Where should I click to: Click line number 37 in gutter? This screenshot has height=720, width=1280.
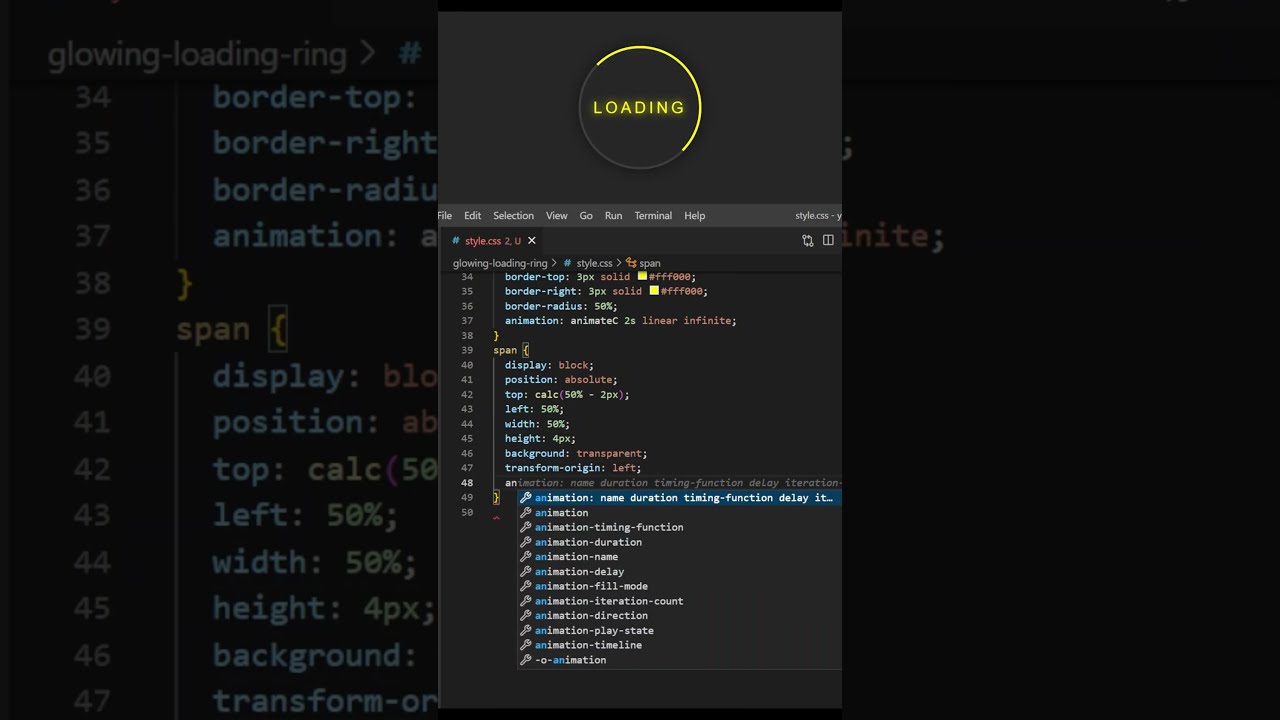[x=467, y=321]
